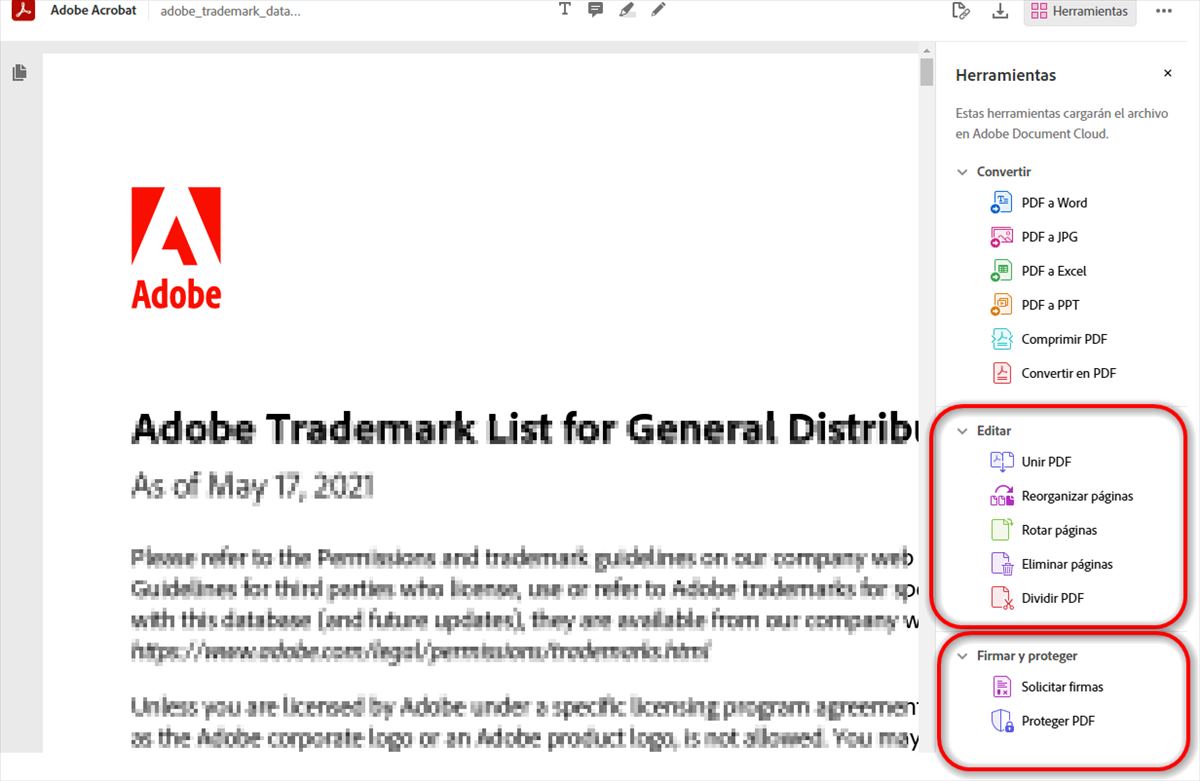
Task: Click the document vertical scrollbar thumb
Action: (927, 73)
